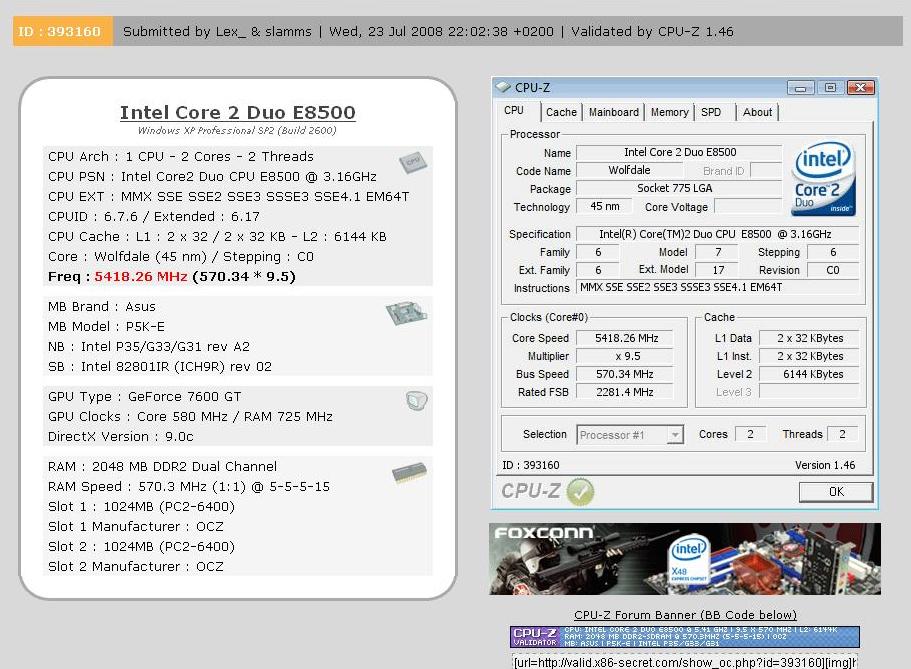
Task: Click the CPU-Z title bar app icon
Action: coord(503,87)
